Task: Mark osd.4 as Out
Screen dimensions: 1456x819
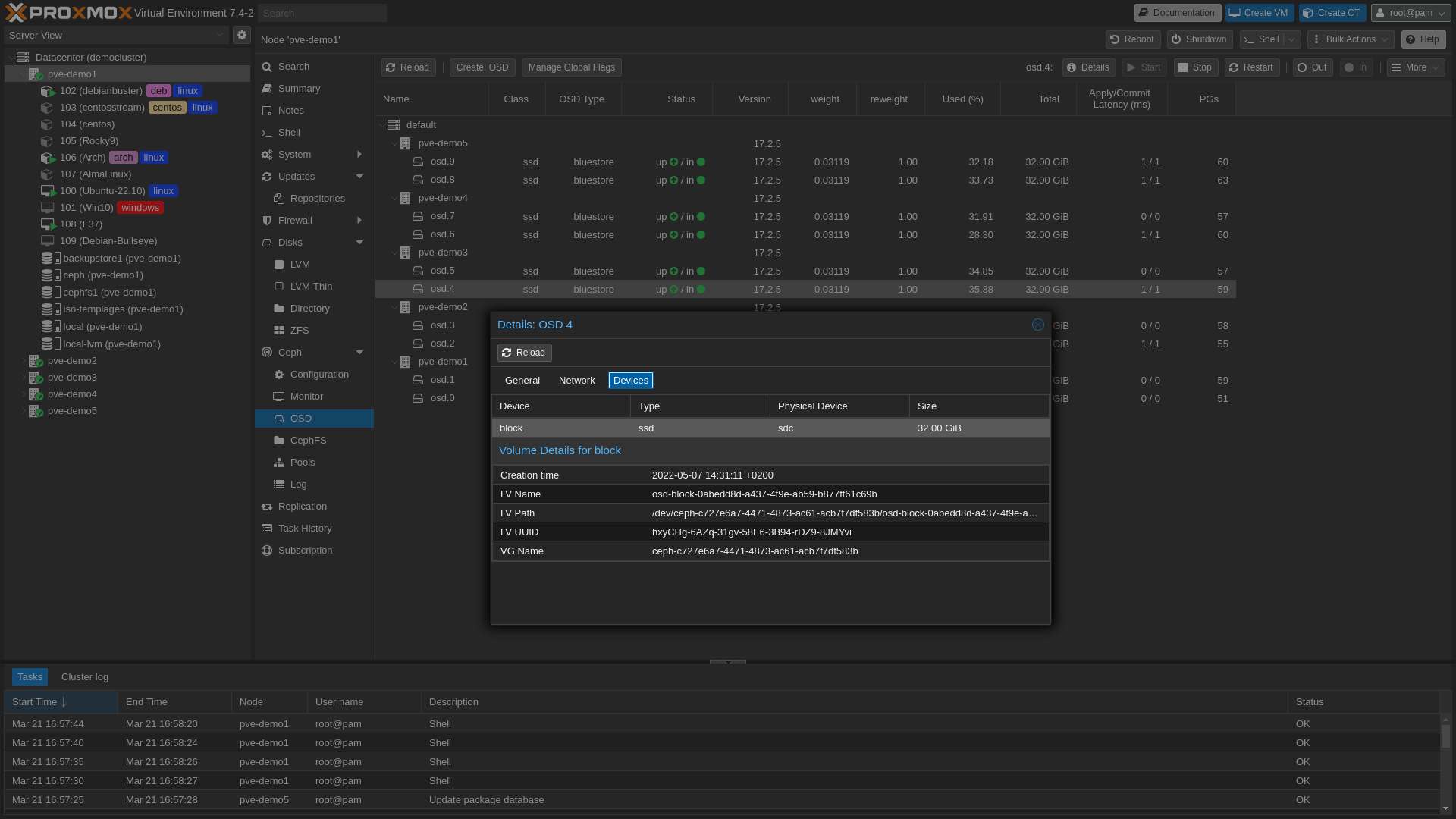Action: click(1312, 67)
